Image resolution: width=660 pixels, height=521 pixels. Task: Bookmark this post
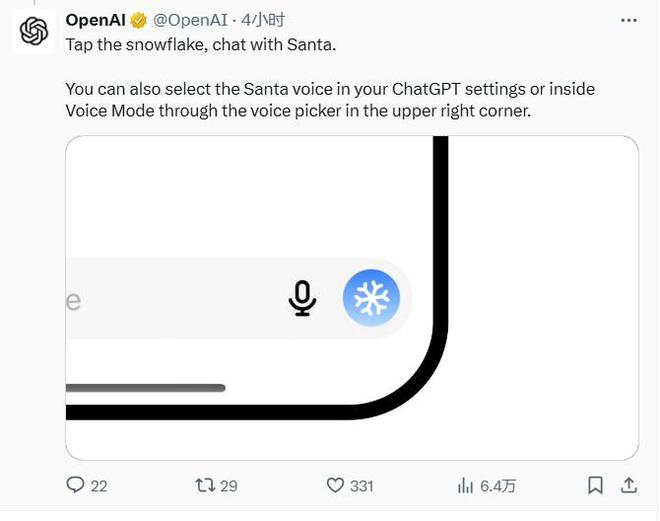pyautogui.click(x=595, y=485)
